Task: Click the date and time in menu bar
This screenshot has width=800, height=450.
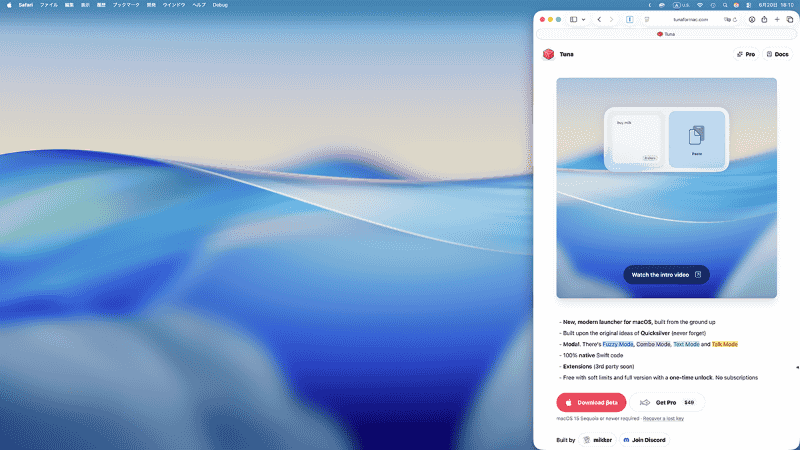Action: pos(776,5)
